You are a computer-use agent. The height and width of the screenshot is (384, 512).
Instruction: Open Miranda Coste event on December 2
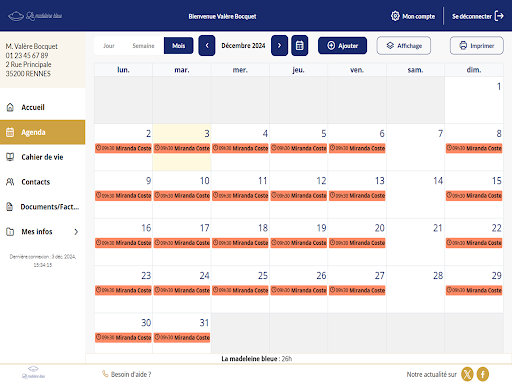123,148
